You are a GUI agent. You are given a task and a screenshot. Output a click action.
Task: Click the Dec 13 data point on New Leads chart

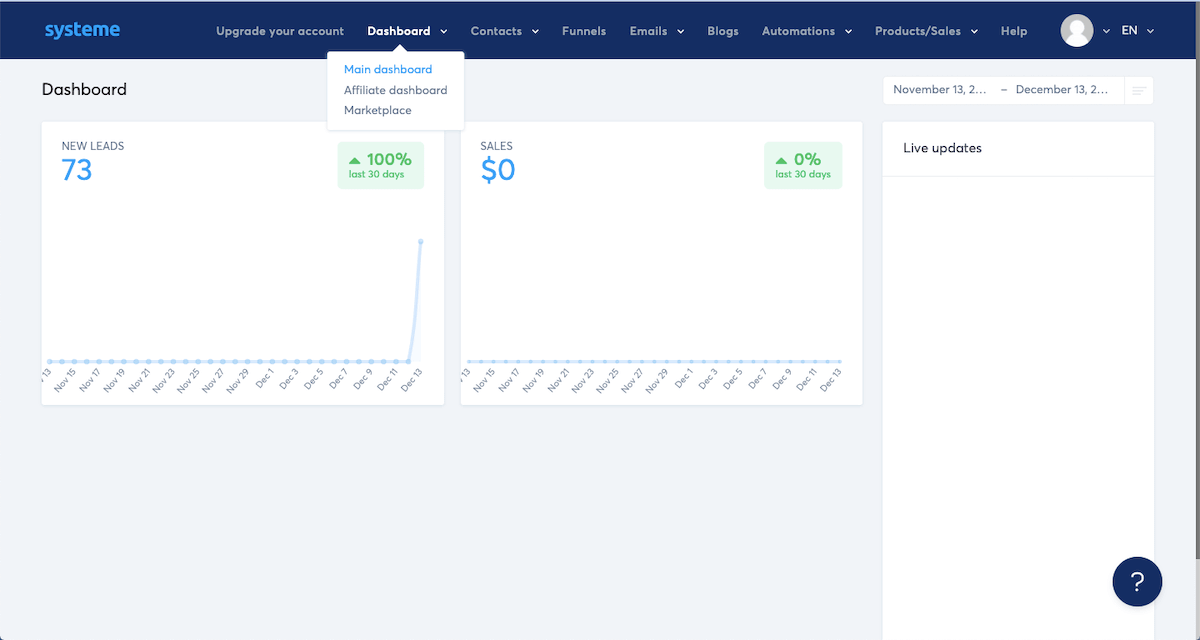[421, 242]
